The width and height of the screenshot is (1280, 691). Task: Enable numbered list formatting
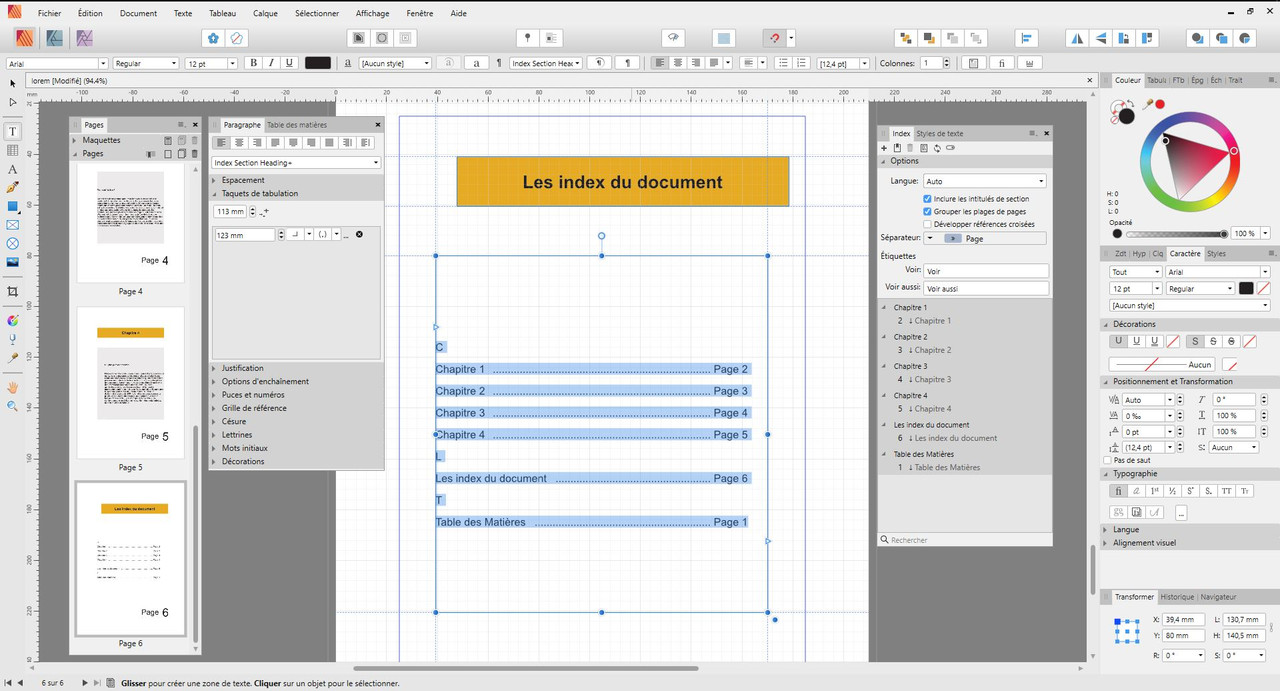click(x=801, y=63)
